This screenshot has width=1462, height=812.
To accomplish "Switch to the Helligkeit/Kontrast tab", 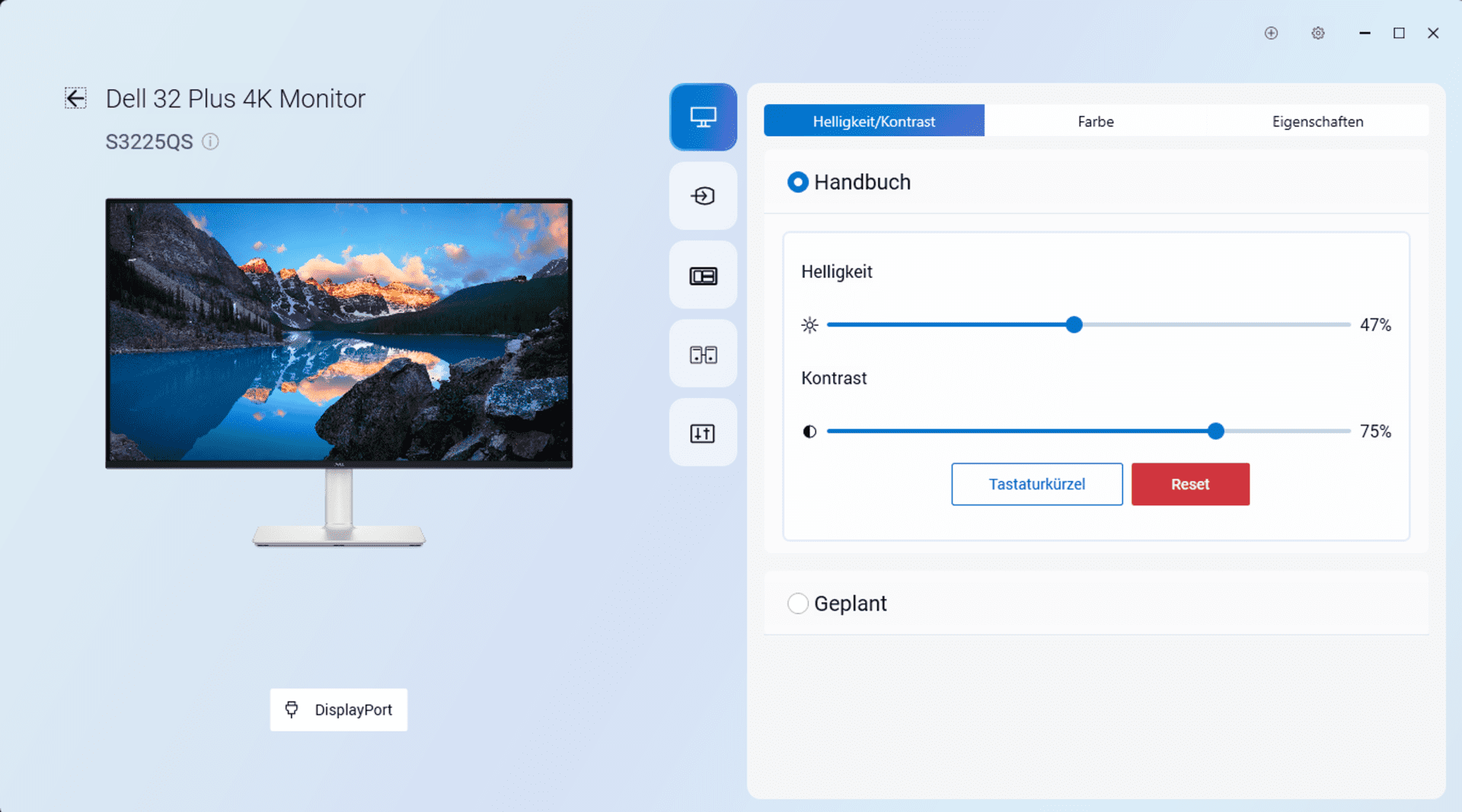I will 873,121.
